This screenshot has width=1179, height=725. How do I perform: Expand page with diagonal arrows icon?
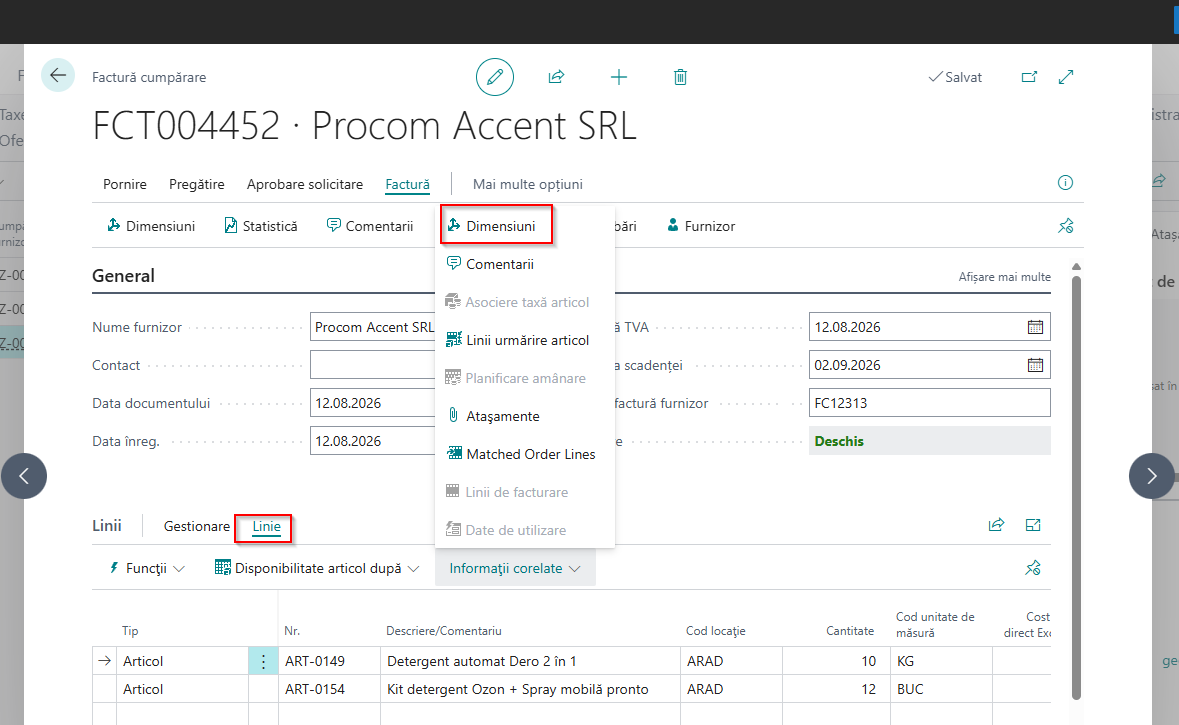(1066, 77)
